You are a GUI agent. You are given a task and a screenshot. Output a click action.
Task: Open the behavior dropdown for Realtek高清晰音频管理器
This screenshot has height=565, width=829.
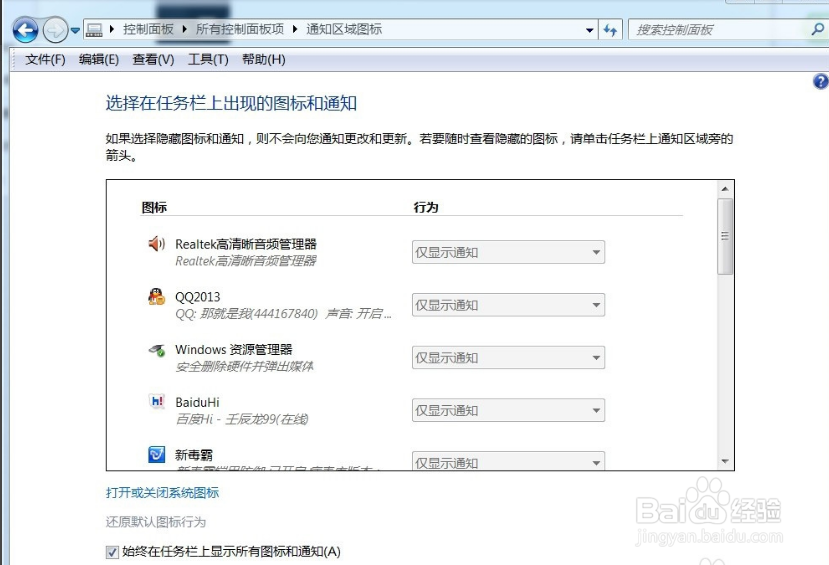click(x=508, y=252)
